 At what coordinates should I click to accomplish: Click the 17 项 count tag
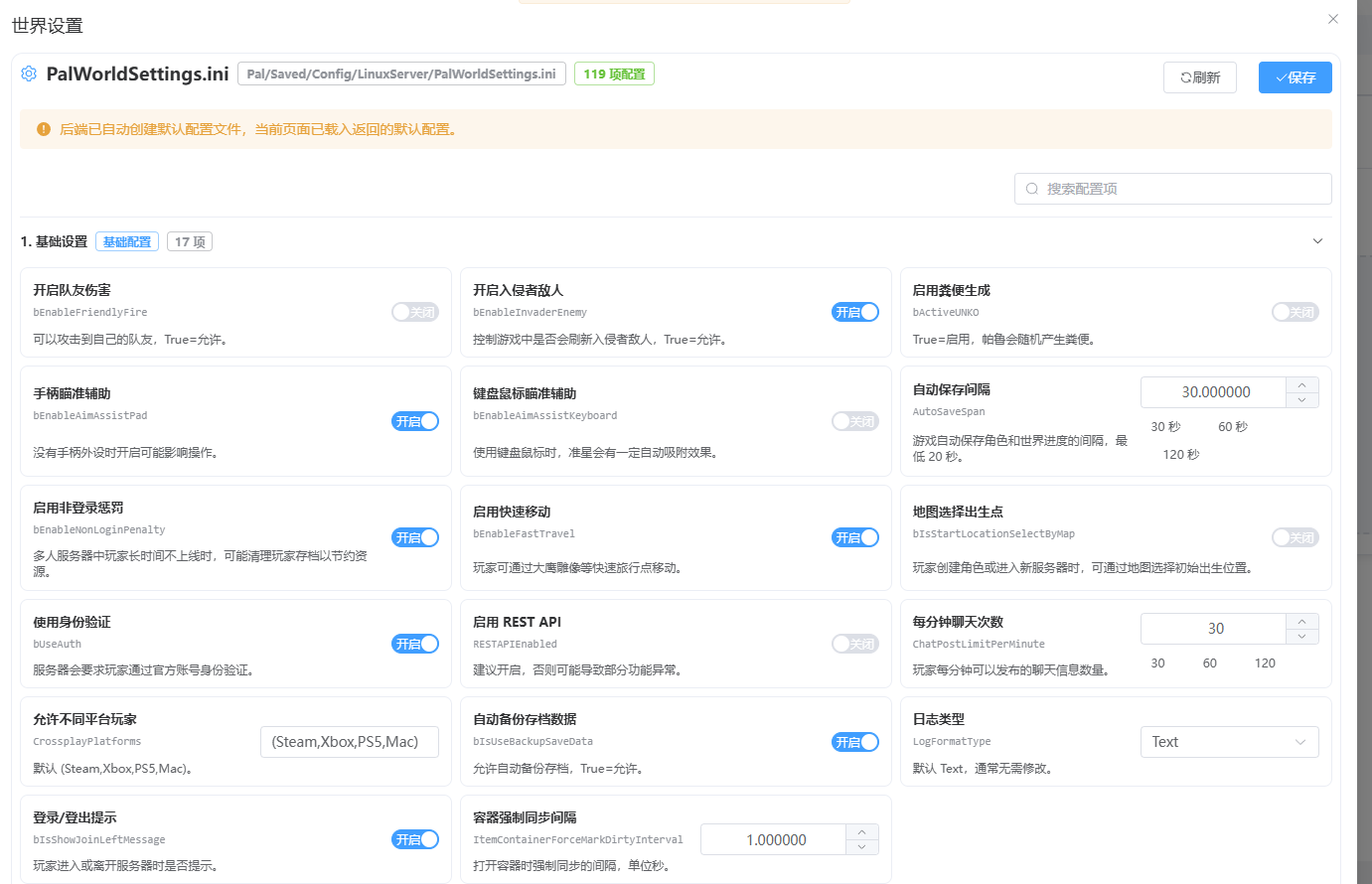190,241
